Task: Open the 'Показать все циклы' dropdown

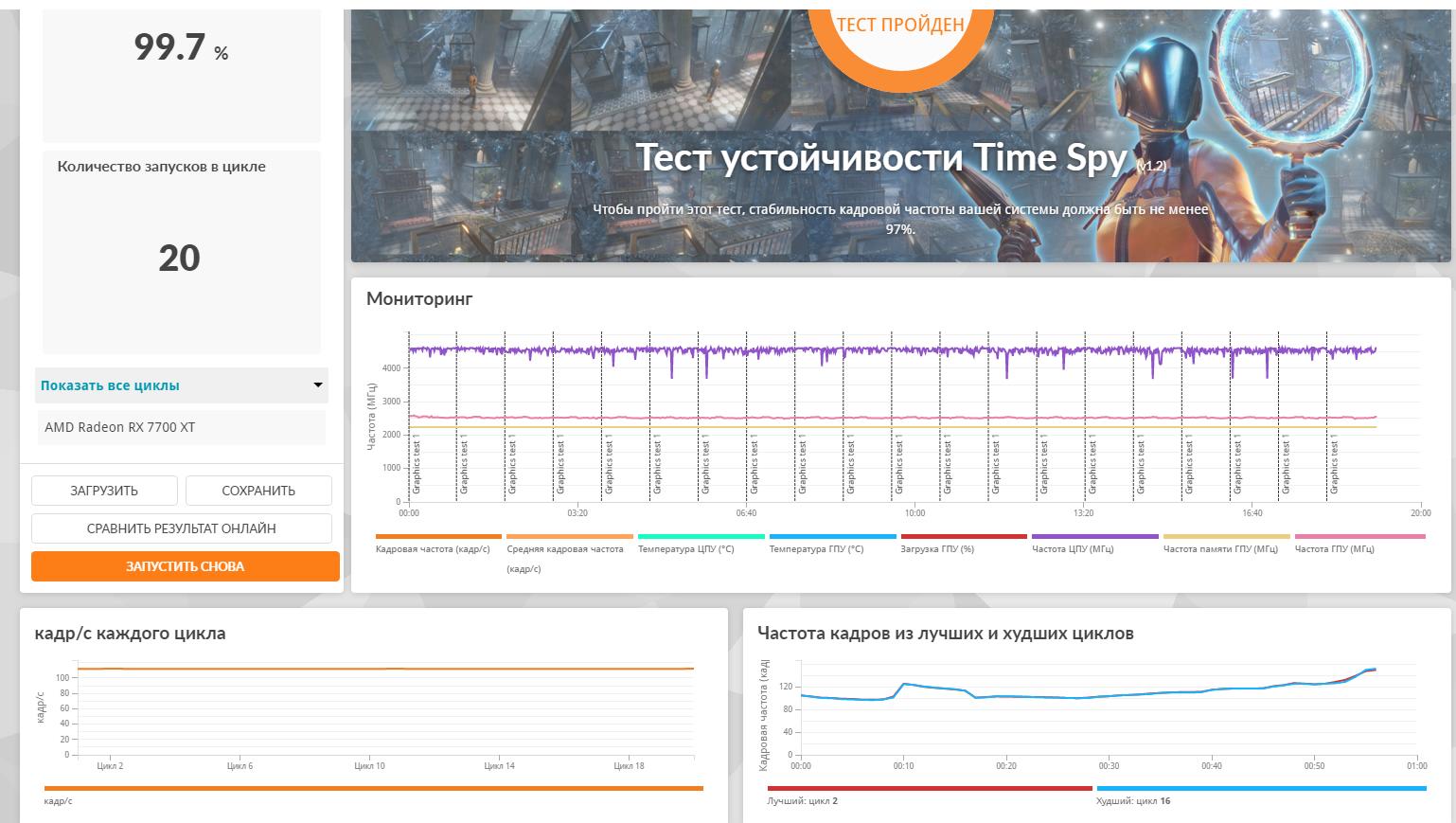Action: pos(182,385)
